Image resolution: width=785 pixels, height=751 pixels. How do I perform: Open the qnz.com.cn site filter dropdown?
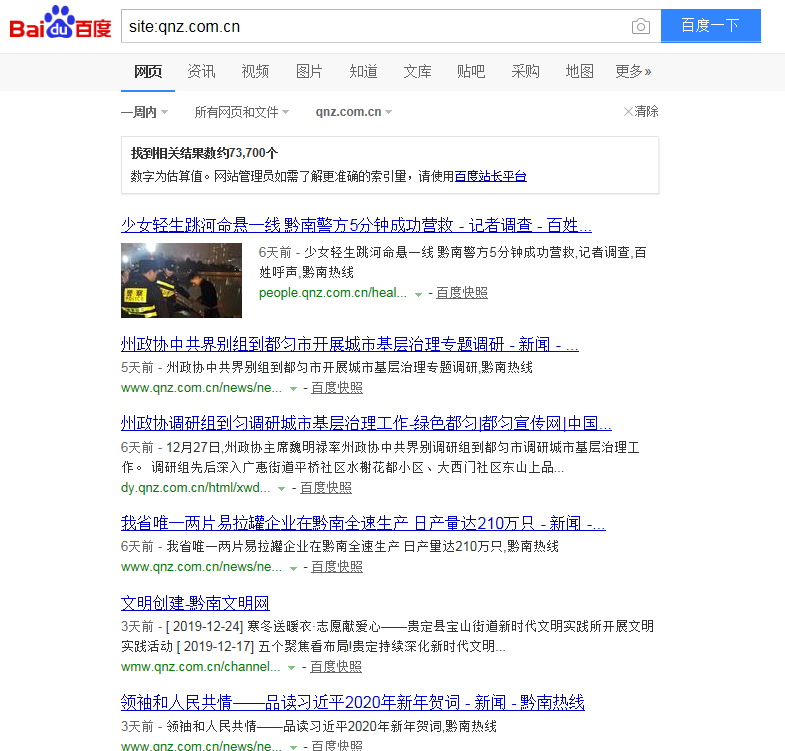pyautogui.click(x=353, y=112)
